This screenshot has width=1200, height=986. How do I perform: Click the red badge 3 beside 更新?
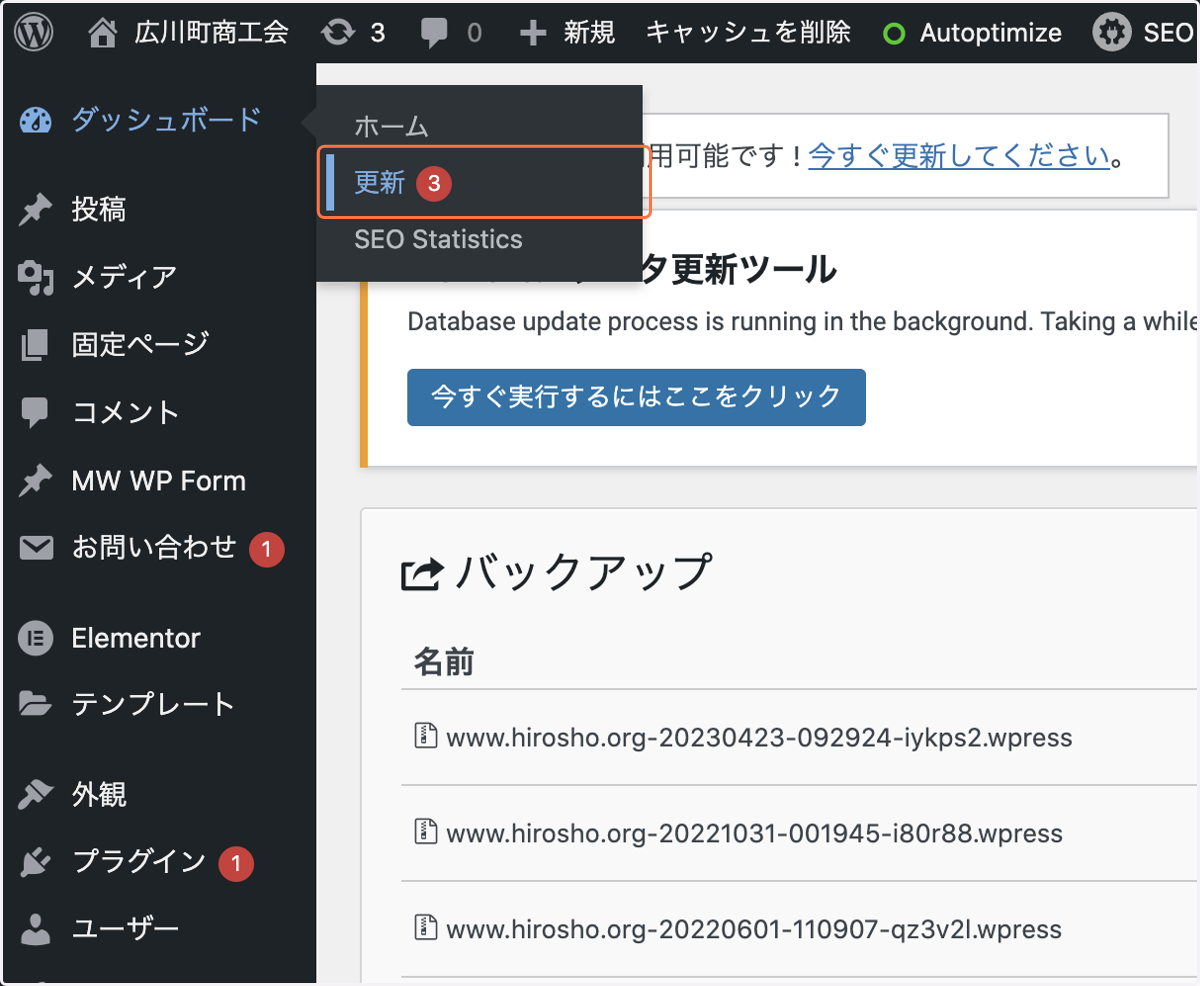tap(434, 183)
